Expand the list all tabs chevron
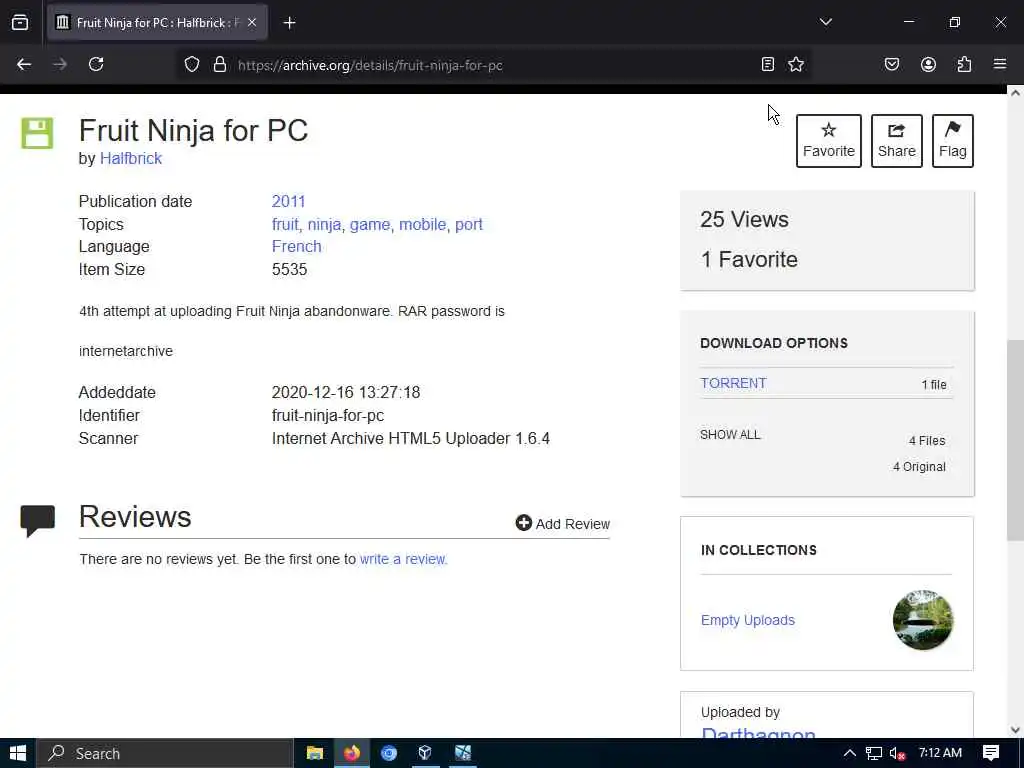Viewport: 1024px width, 768px height. point(825,22)
